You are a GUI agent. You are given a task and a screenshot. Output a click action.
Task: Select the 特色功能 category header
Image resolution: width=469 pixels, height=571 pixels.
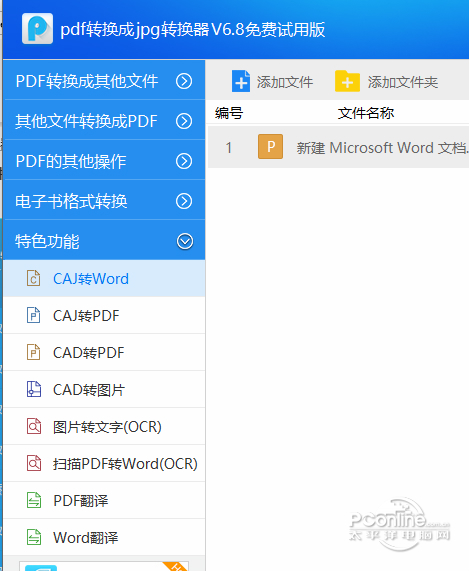pyautogui.click(x=104, y=240)
